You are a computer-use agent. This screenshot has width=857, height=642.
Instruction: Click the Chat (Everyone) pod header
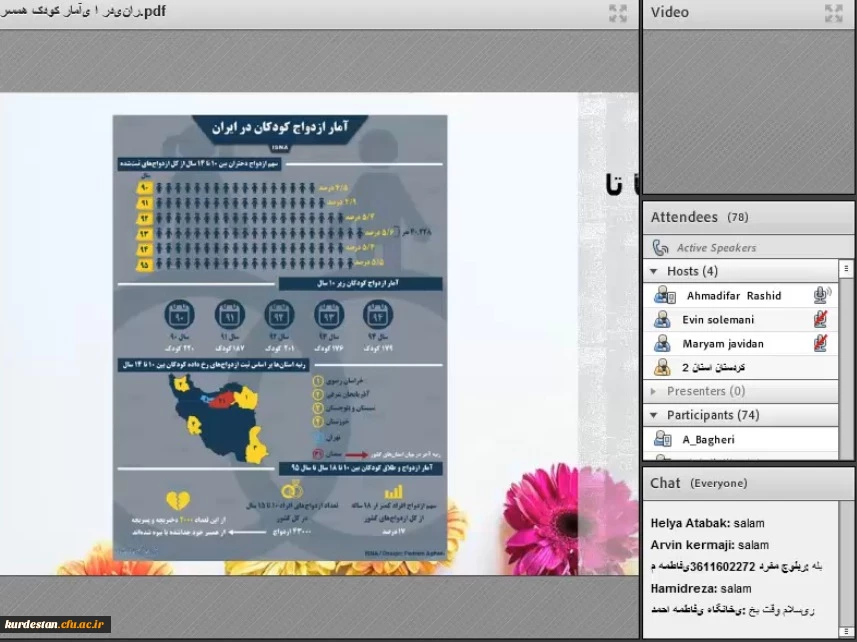(698, 483)
